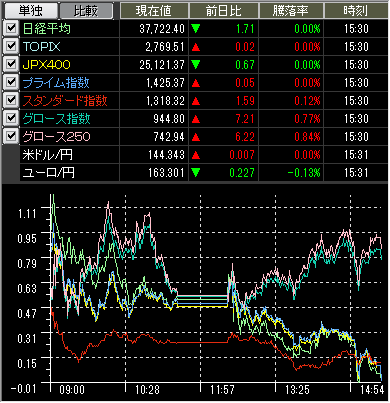
Task: Click the 騰落率 column header
Action: [291, 11]
